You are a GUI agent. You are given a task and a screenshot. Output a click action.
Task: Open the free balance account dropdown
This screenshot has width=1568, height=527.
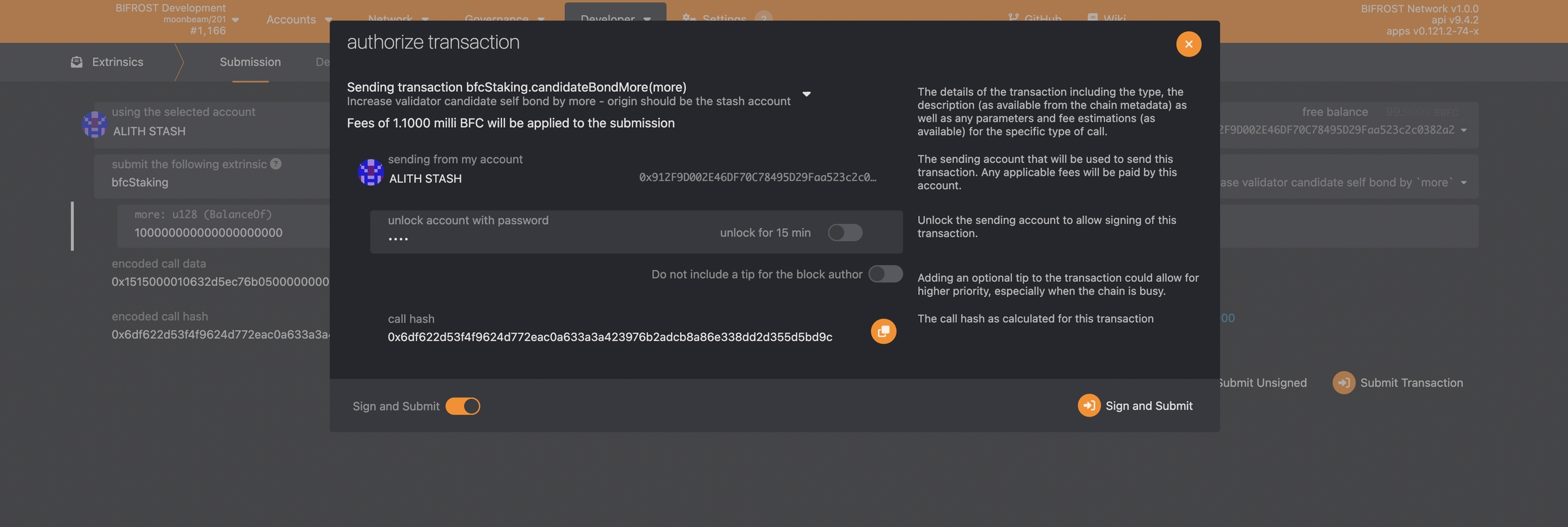tap(1463, 130)
